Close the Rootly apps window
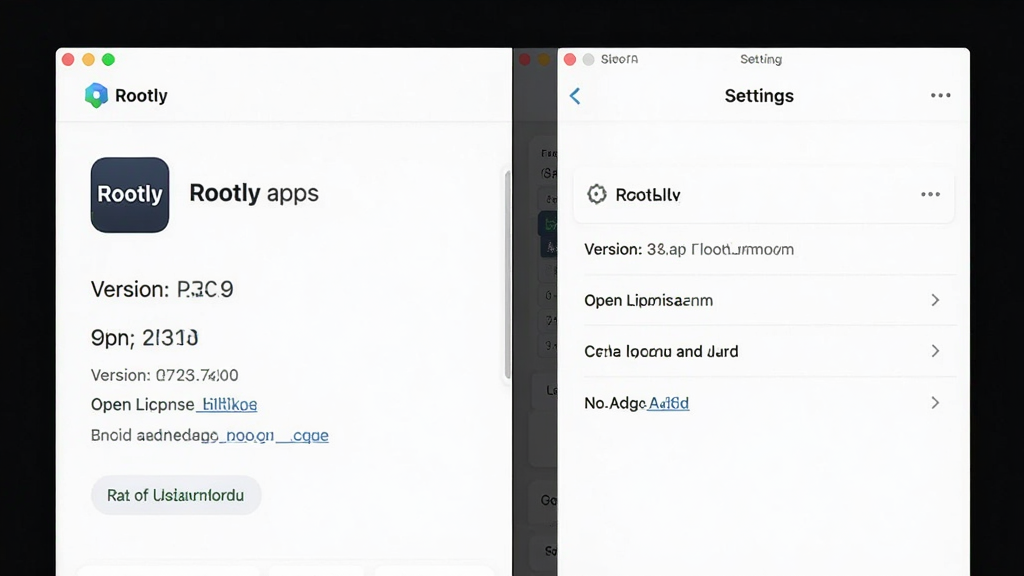This screenshot has height=576, width=1024. pyautogui.click(x=68, y=59)
